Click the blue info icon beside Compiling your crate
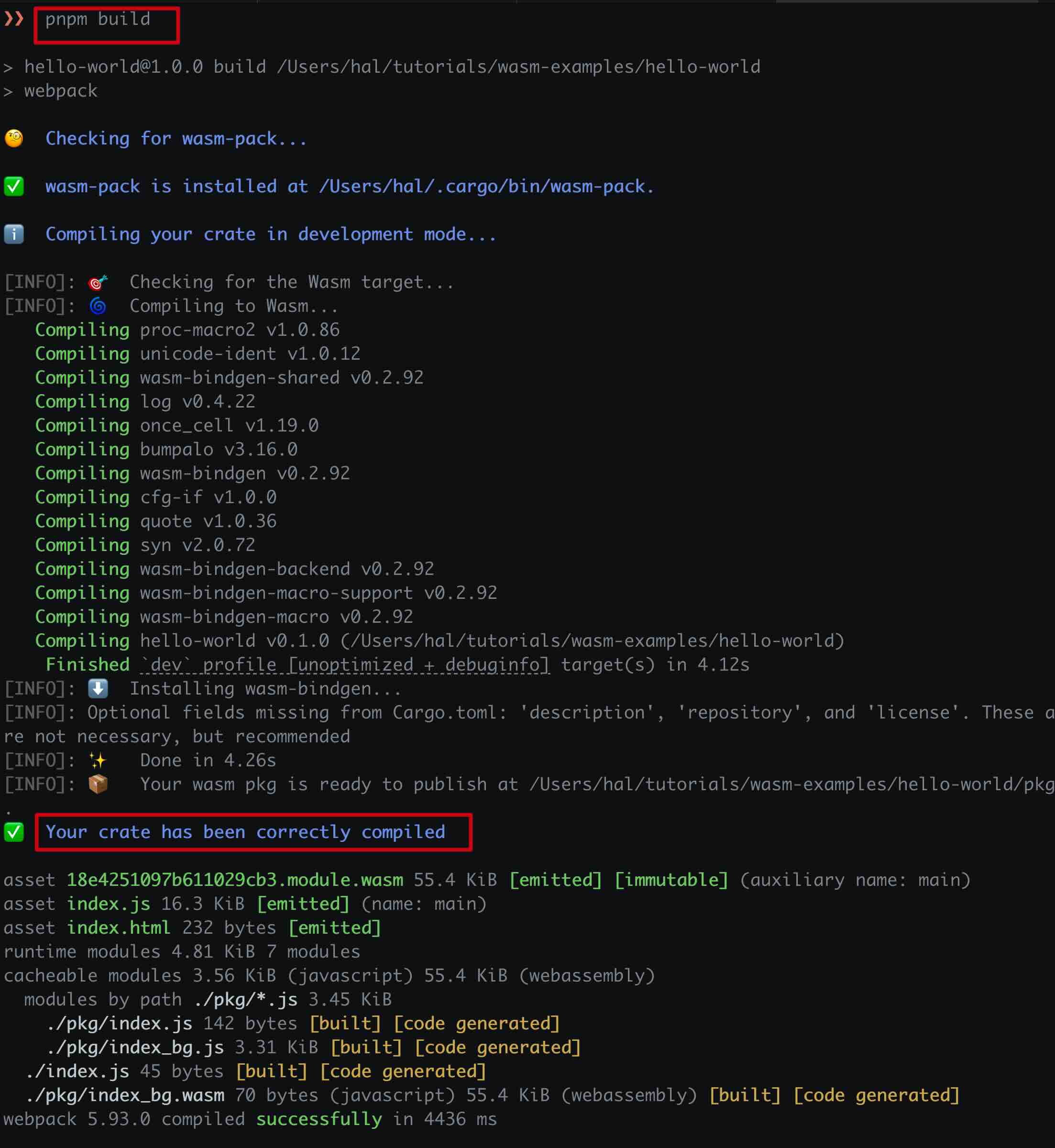This screenshot has width=1055, height=1148. [14, 234]
